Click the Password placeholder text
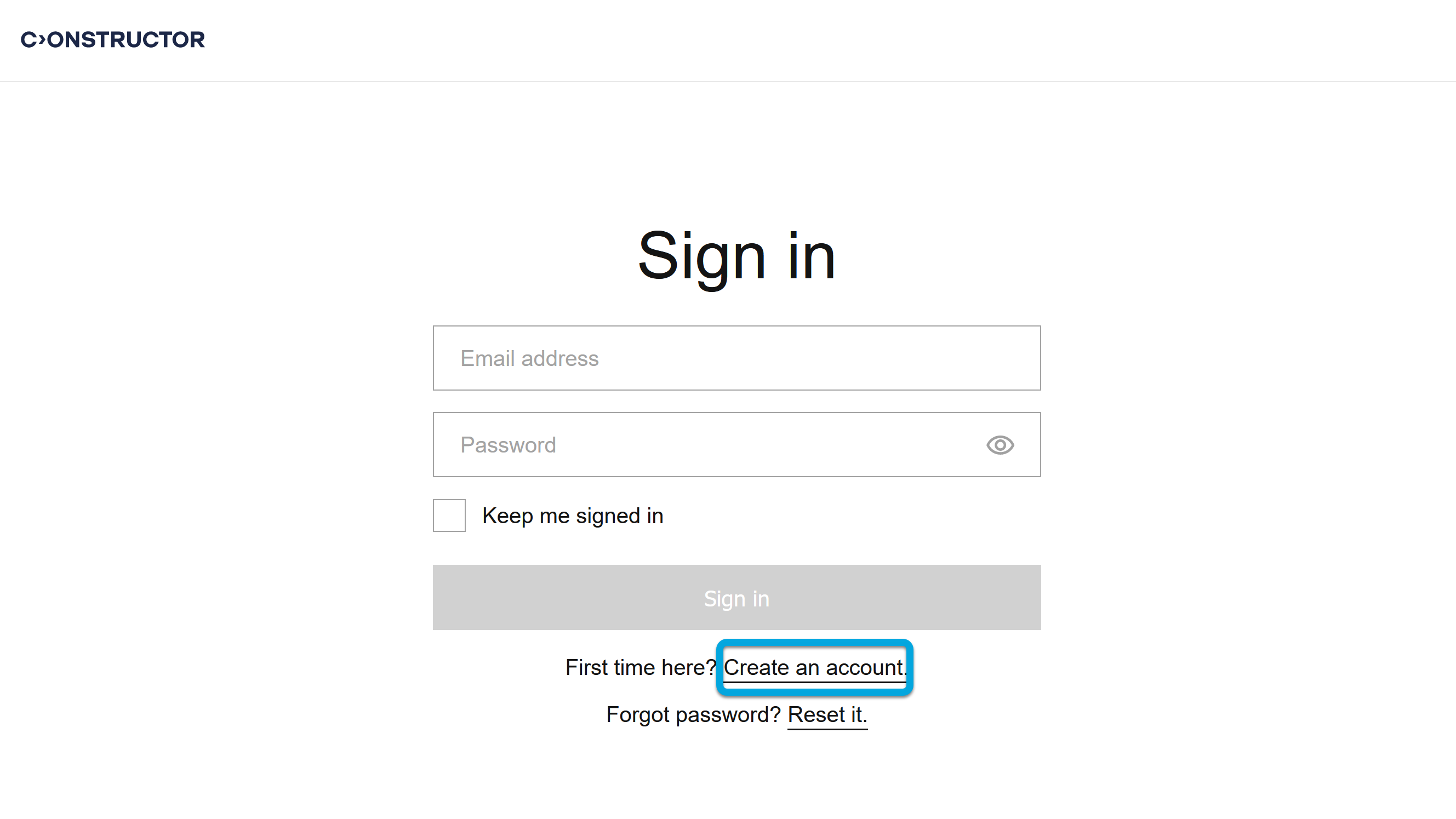The width and height of the screenshot is (1456, 819). coord(507,445)
